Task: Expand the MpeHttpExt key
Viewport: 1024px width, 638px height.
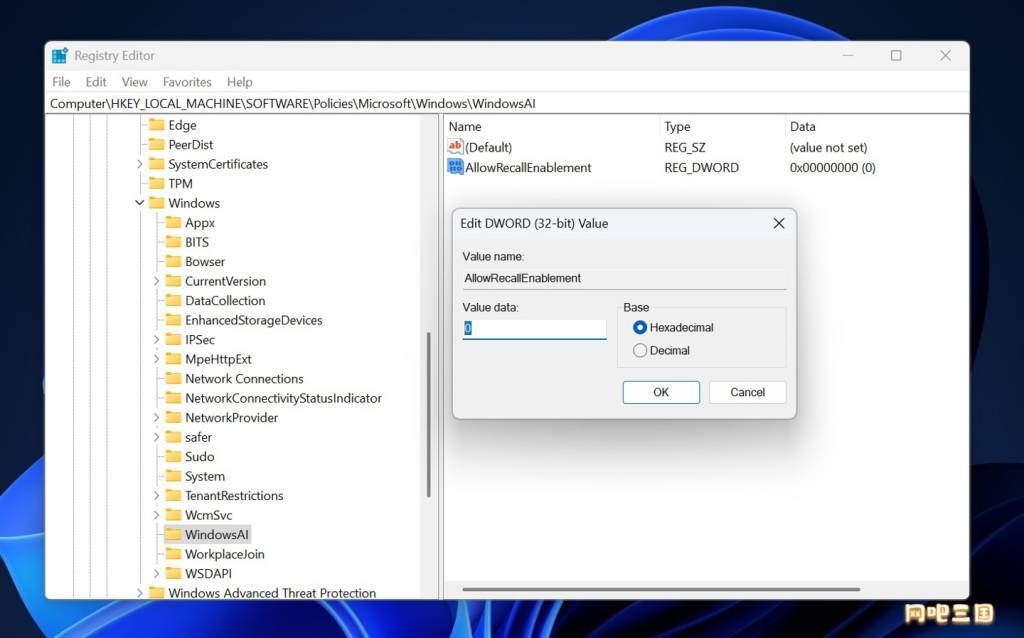Action: 156,359
